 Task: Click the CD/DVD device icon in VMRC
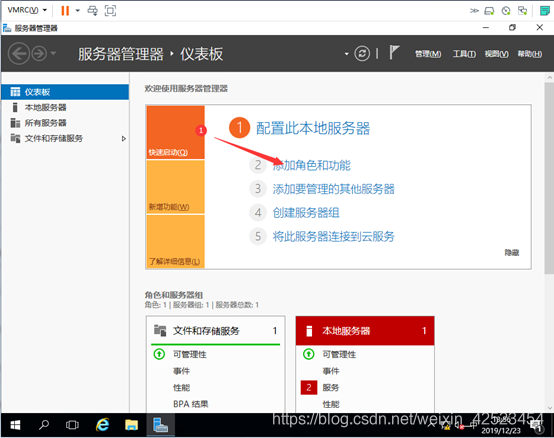tap(506, 11)
